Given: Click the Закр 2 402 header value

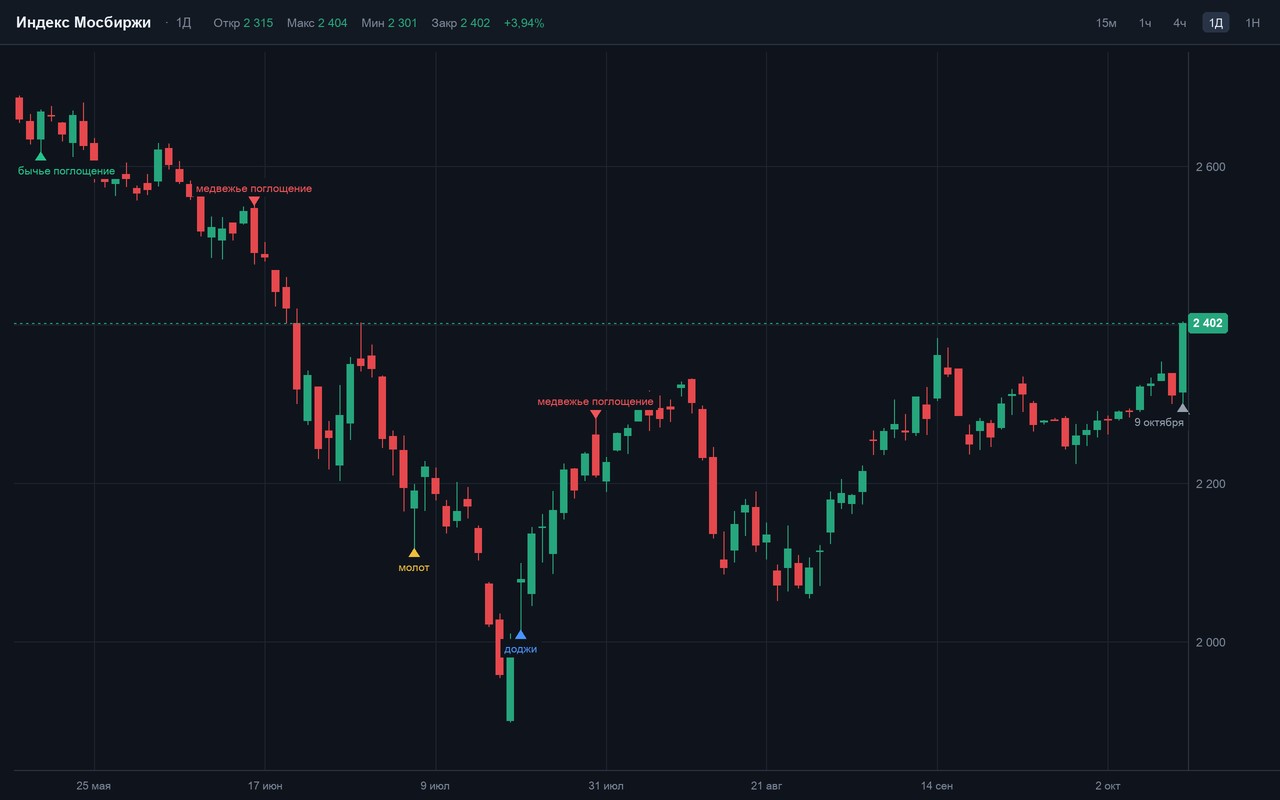Looking at the screenshot, I should [461, 23].
